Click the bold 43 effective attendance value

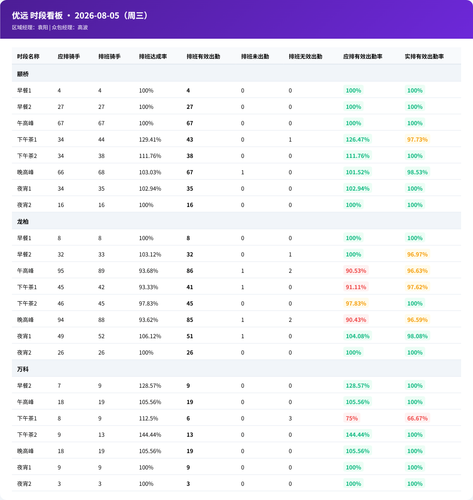190,140
